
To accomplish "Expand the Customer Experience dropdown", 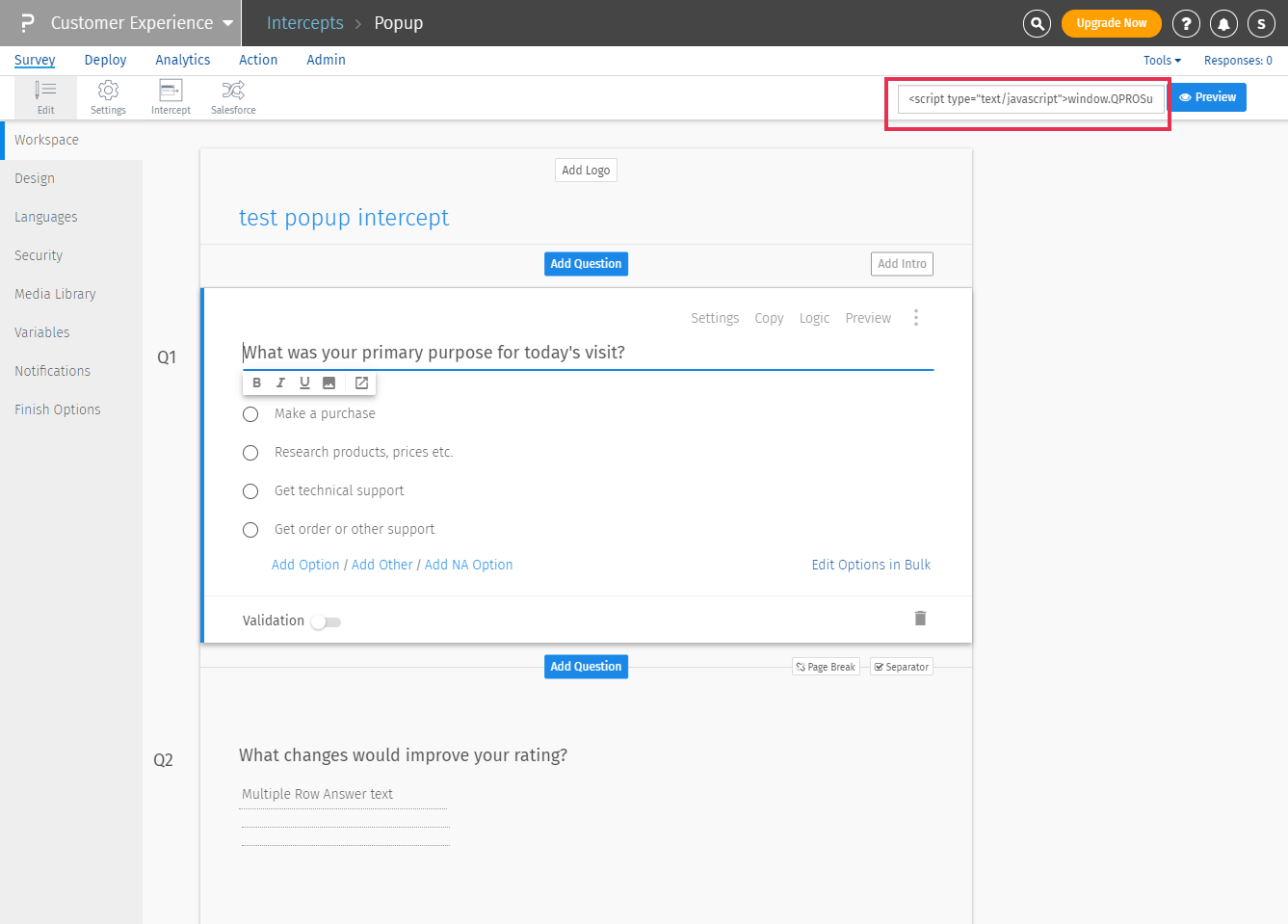I will [x=227, y=23].
